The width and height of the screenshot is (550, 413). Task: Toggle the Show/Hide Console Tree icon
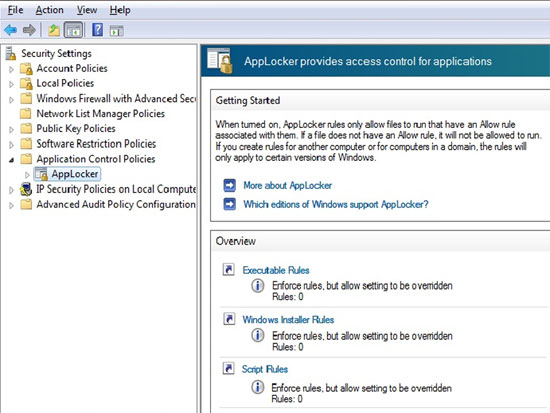[x=73, y=30]
